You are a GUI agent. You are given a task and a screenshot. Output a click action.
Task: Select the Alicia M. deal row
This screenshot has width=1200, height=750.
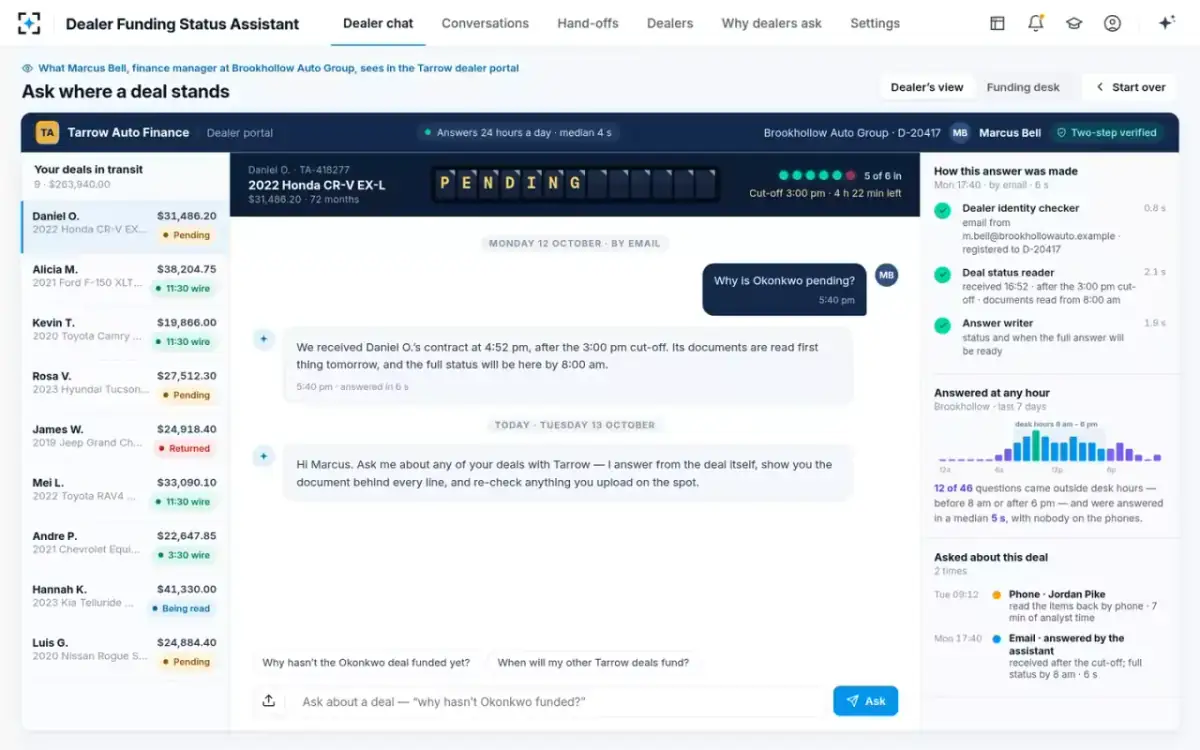click(125, 279)
